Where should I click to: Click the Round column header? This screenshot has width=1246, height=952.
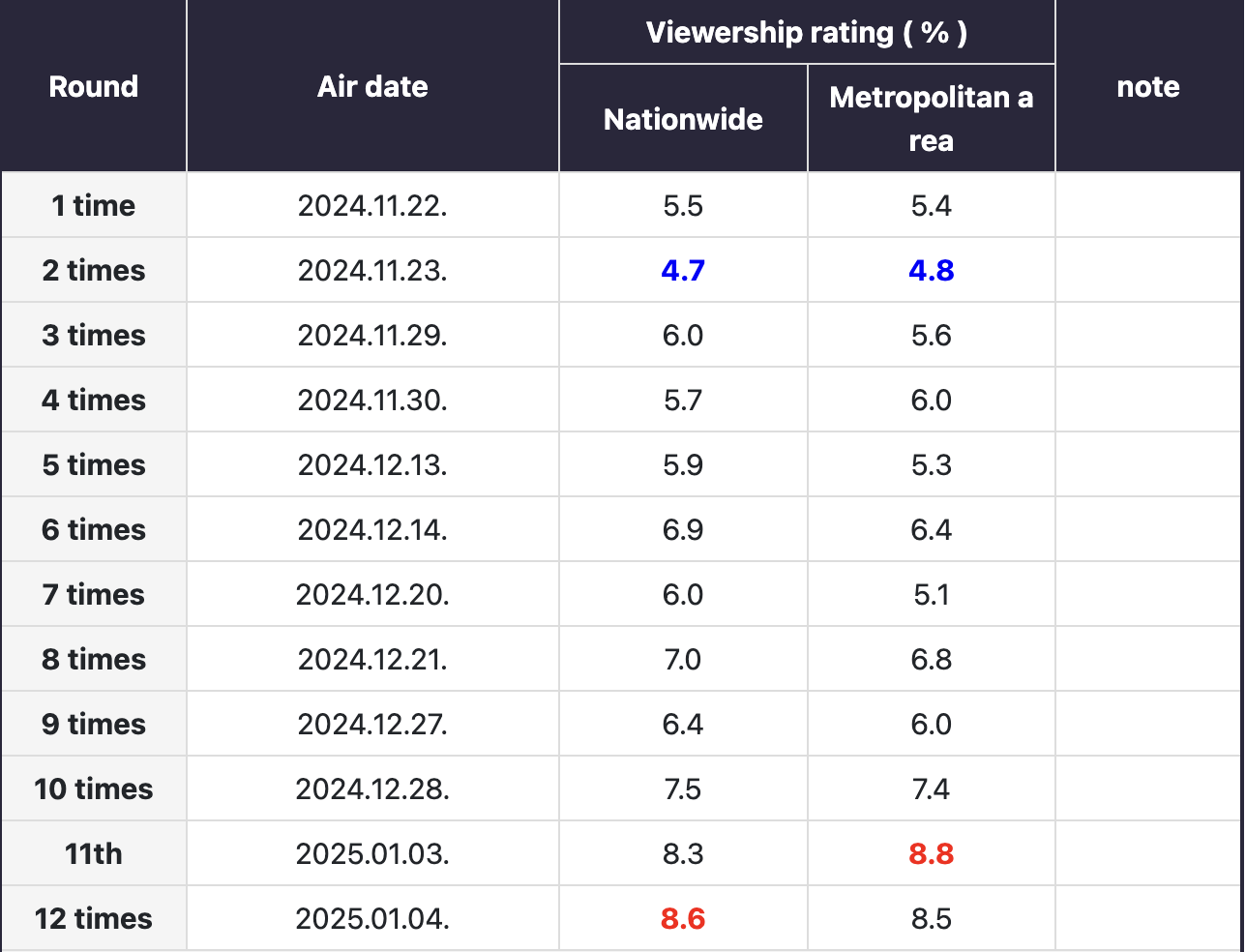(94, 87)
